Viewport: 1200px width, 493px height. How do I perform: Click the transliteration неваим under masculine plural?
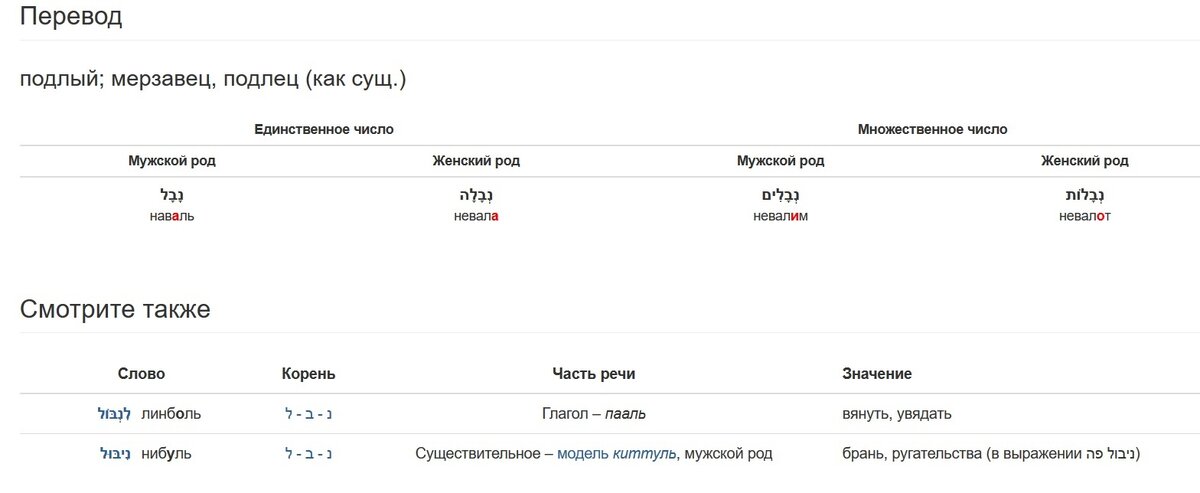click(x=780, y=216)
